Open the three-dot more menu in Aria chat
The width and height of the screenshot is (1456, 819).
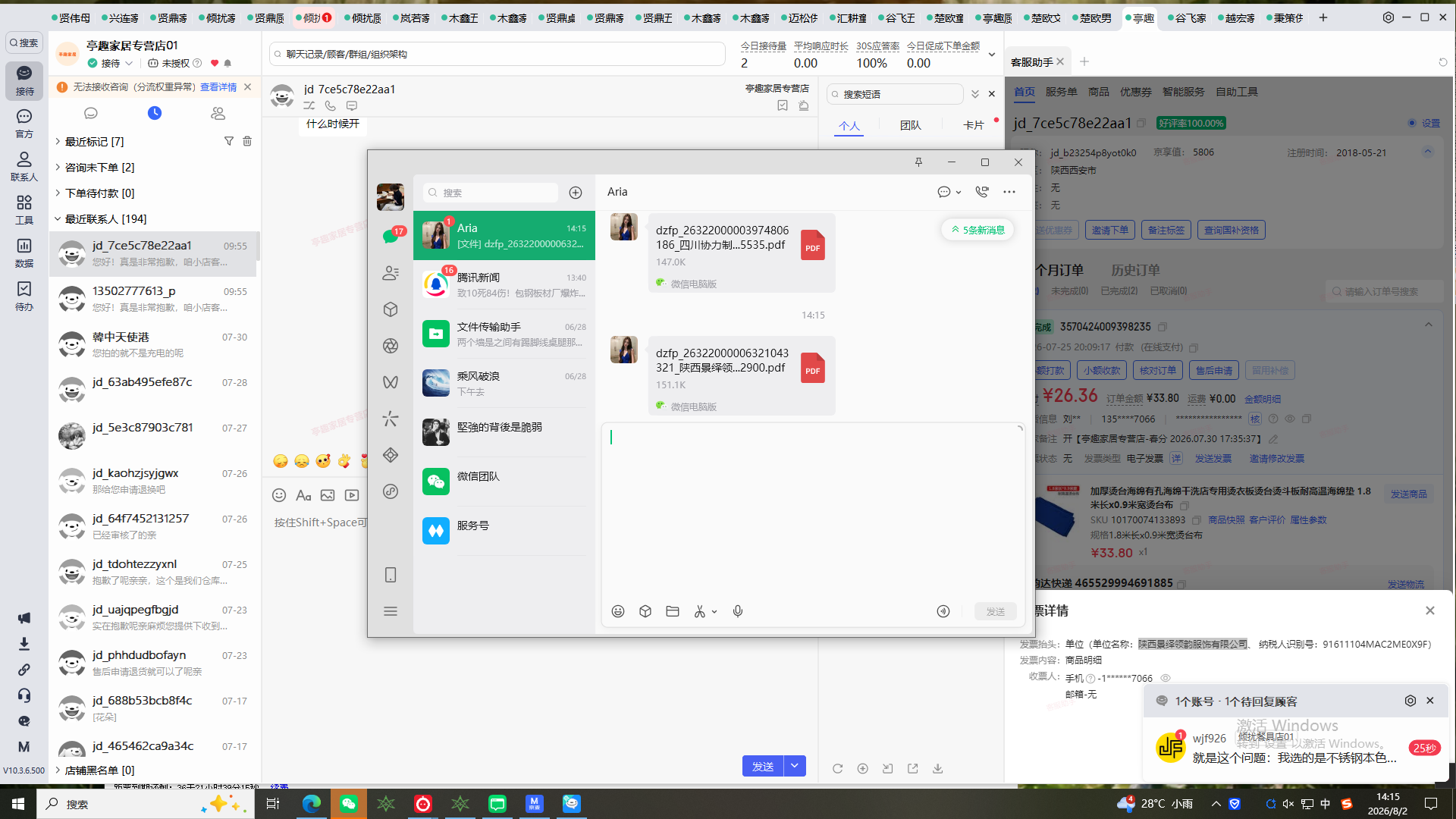pyautogui.click(x=1009, y=192)
